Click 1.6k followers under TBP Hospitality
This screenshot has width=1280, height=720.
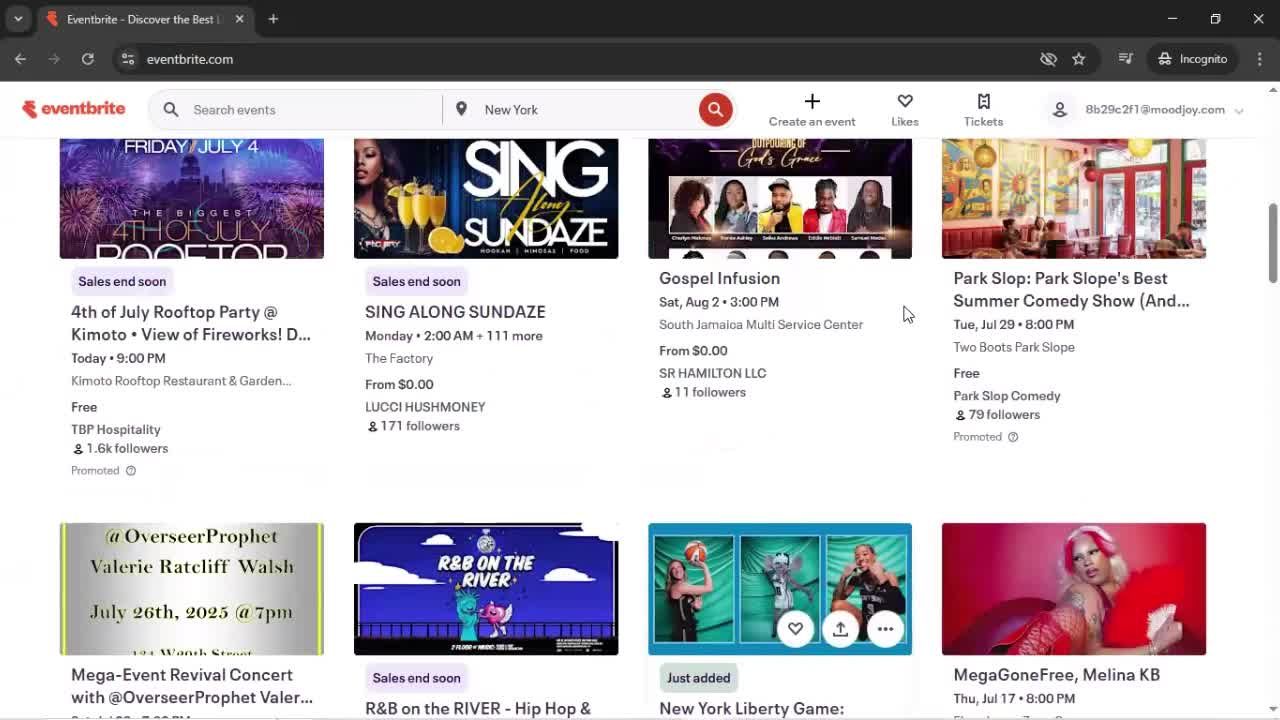(120, 448)
